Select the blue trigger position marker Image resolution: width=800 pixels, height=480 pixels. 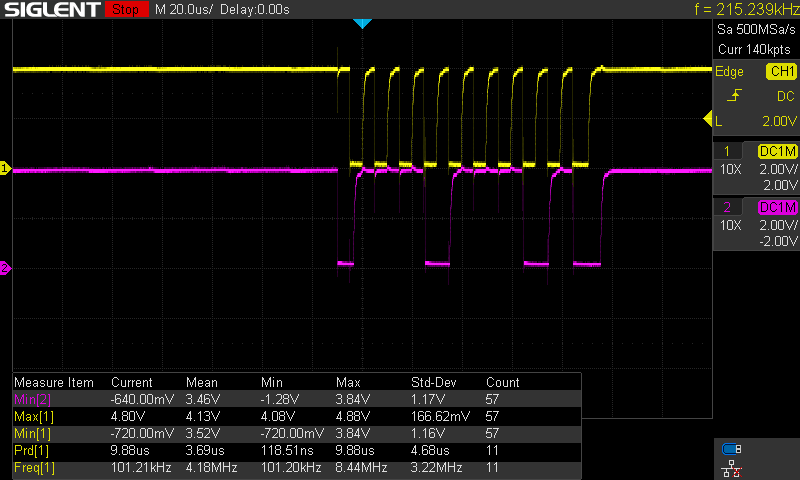click(x=362, y=23)
